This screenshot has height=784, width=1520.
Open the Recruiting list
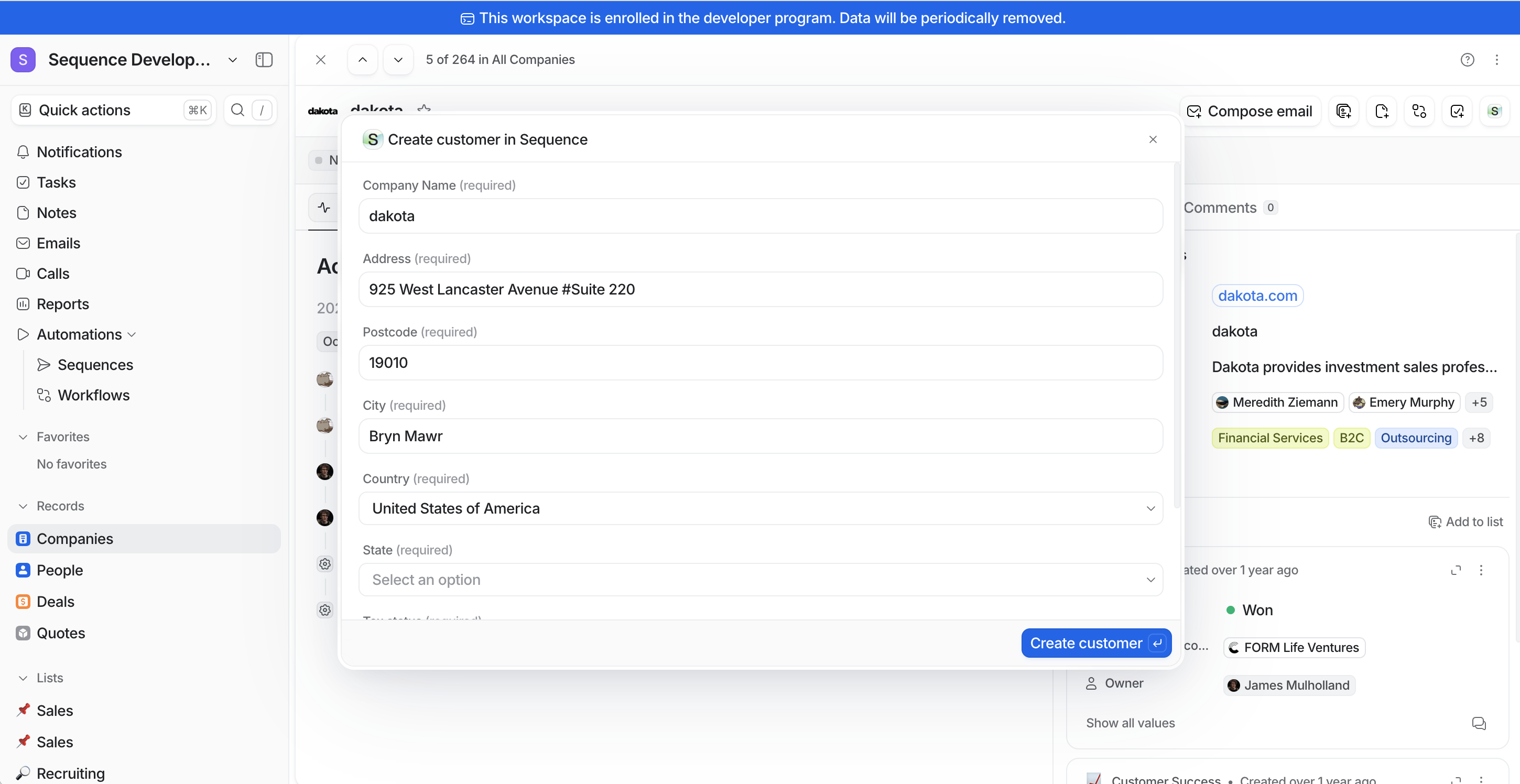click(x=70, y=773)
